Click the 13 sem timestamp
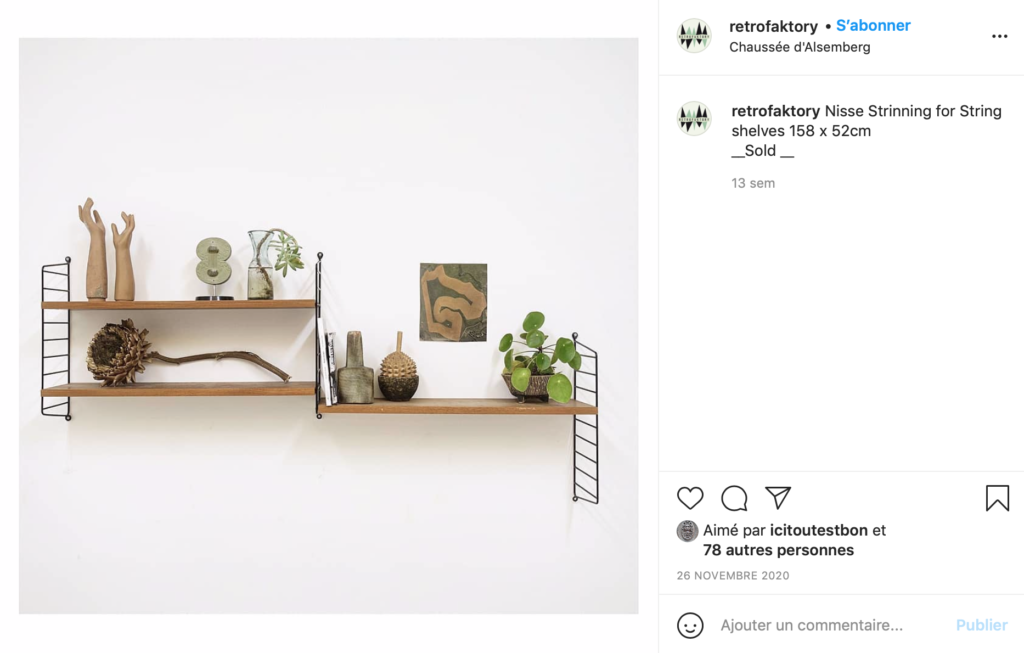1024x653 pixels. pos(753,183)
